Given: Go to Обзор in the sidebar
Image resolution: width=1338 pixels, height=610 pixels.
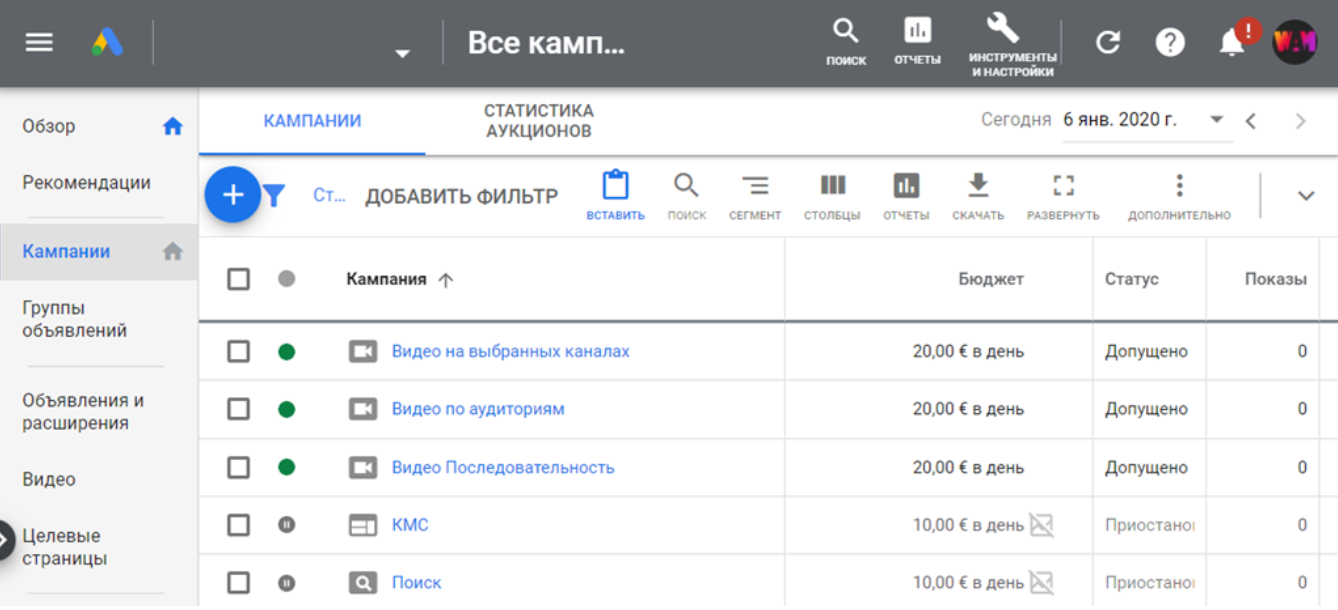Looking at the screenshot, I should click(49, 126).
